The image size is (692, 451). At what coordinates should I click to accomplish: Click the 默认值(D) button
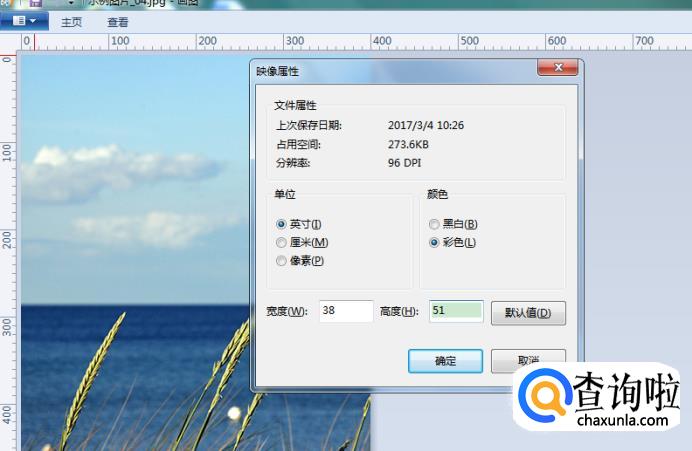tap(528, 313)
